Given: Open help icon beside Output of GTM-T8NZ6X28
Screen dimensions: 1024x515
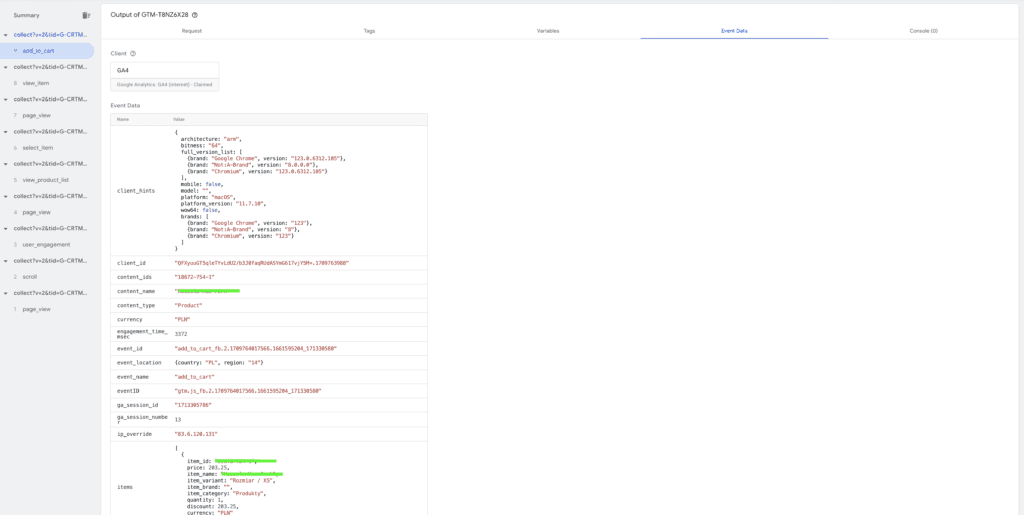Looking at the screenshot, I should click(195, 14).
